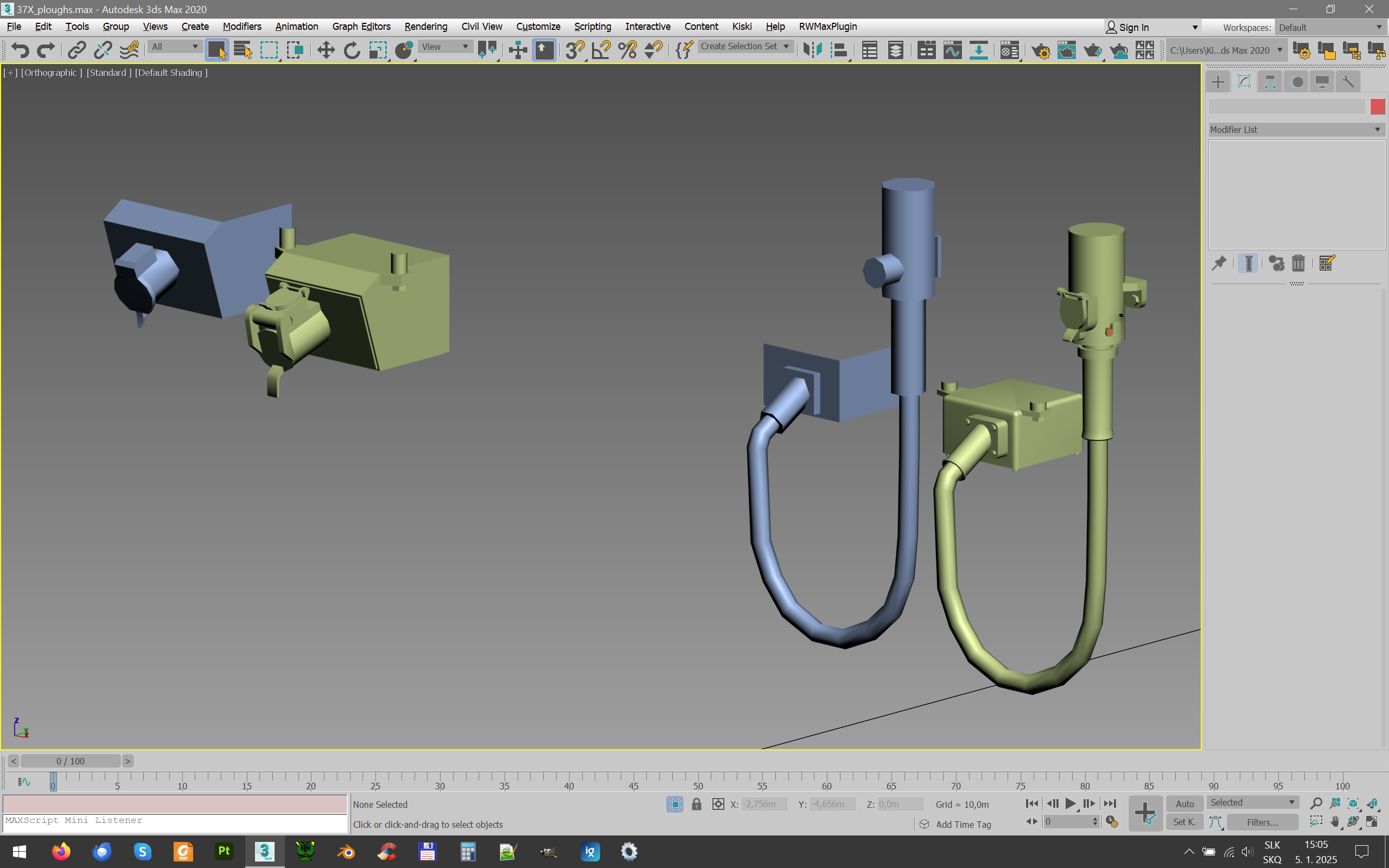This screenshot has height=868, width=1389.
Task: Redo the last undone action
Action: [x=46, y=50]
